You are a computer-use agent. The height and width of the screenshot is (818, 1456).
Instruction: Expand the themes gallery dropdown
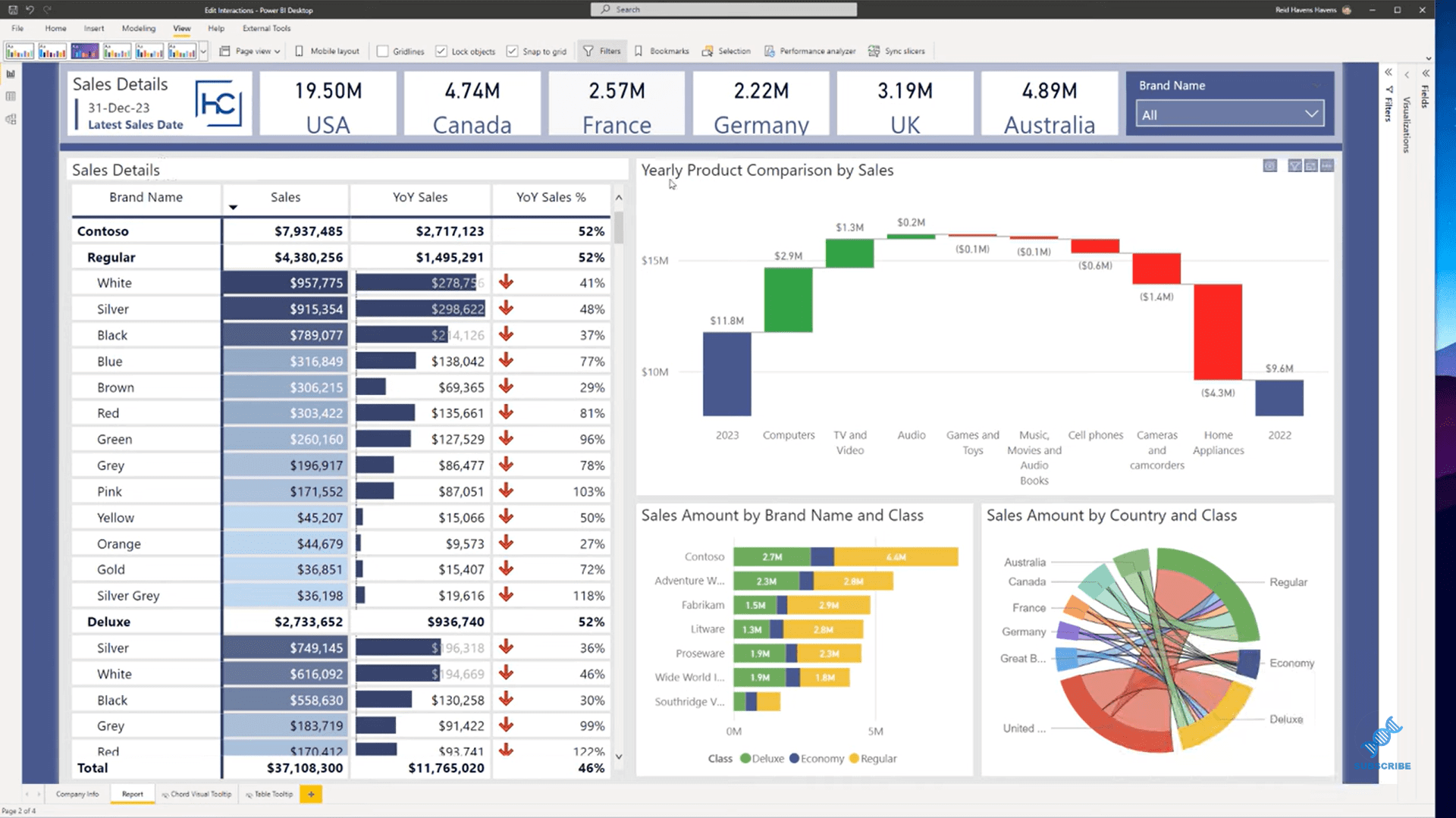(x=203, y=52)
